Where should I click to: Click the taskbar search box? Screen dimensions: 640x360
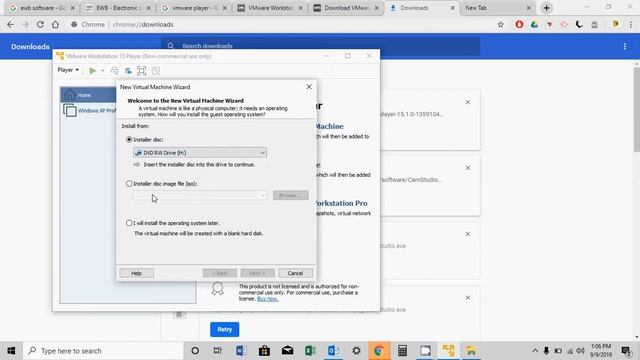point(103,351)
